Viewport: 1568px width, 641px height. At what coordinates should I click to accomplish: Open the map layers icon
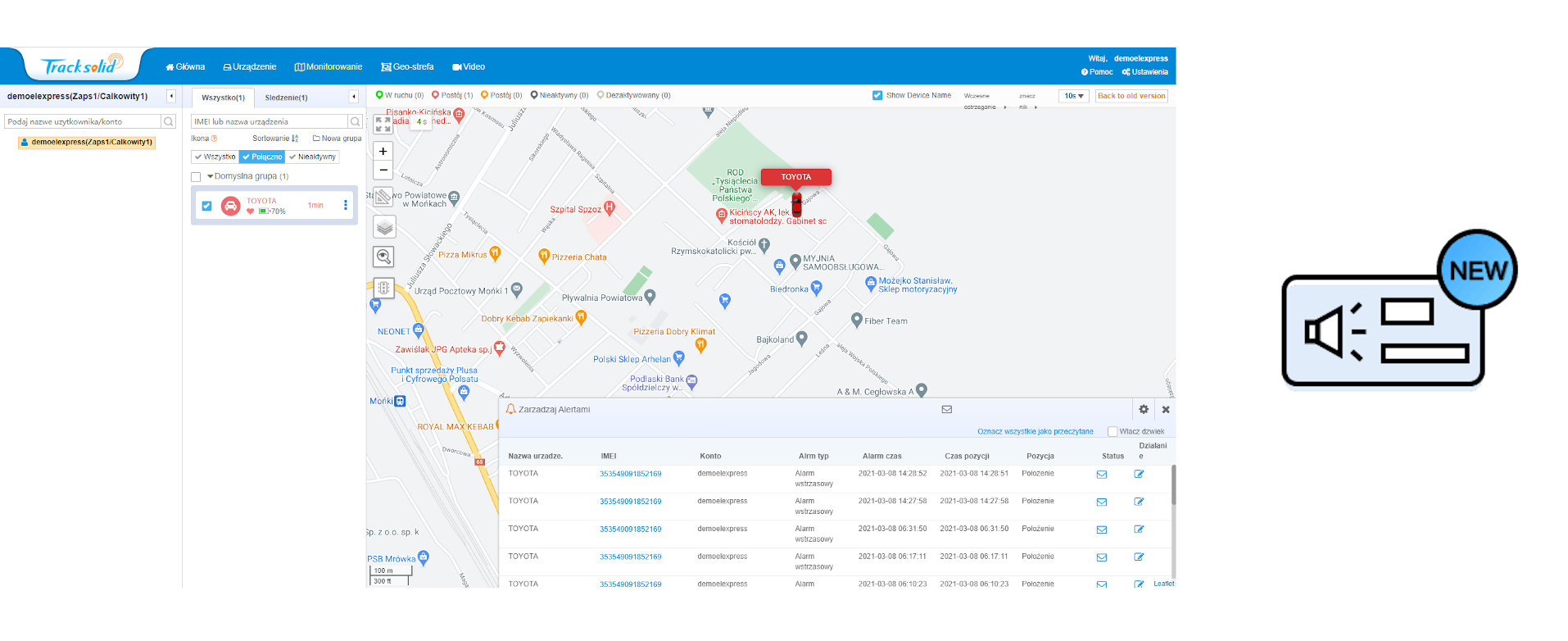(384, 227)
